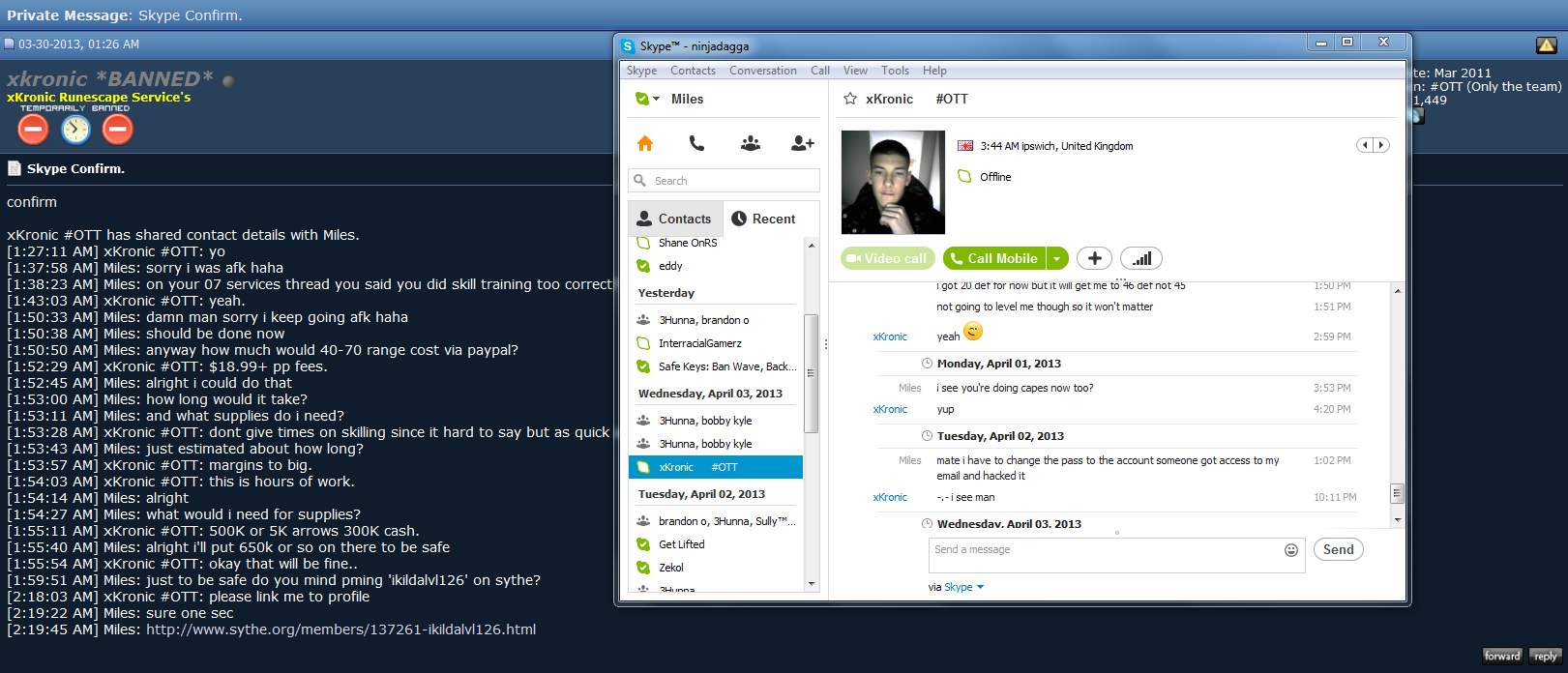Click the Call Mobile button

(x=994, y=258)
